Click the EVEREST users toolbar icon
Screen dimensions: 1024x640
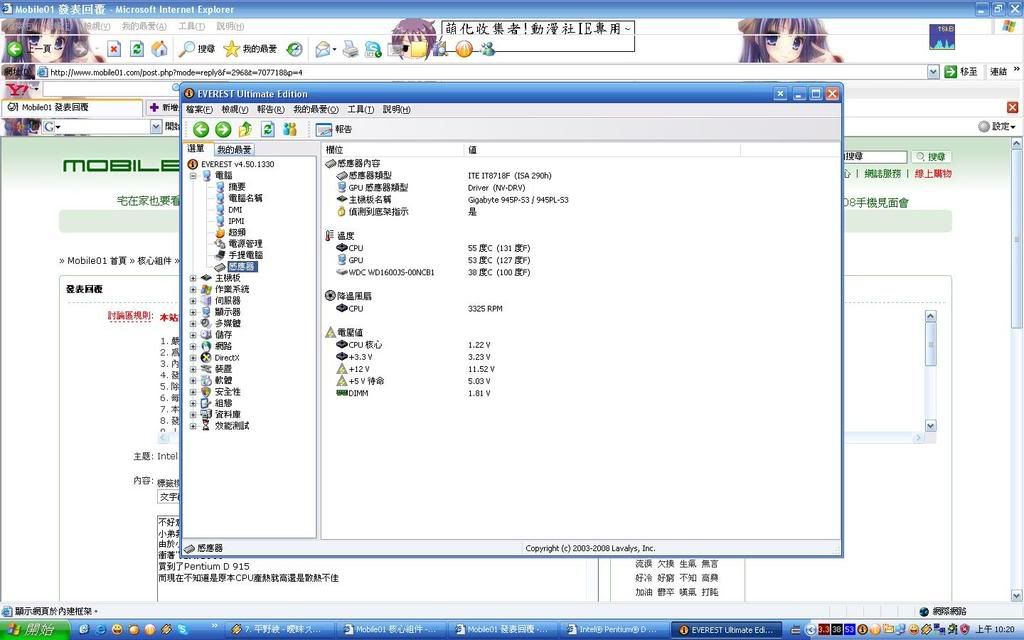click(290, 129)
